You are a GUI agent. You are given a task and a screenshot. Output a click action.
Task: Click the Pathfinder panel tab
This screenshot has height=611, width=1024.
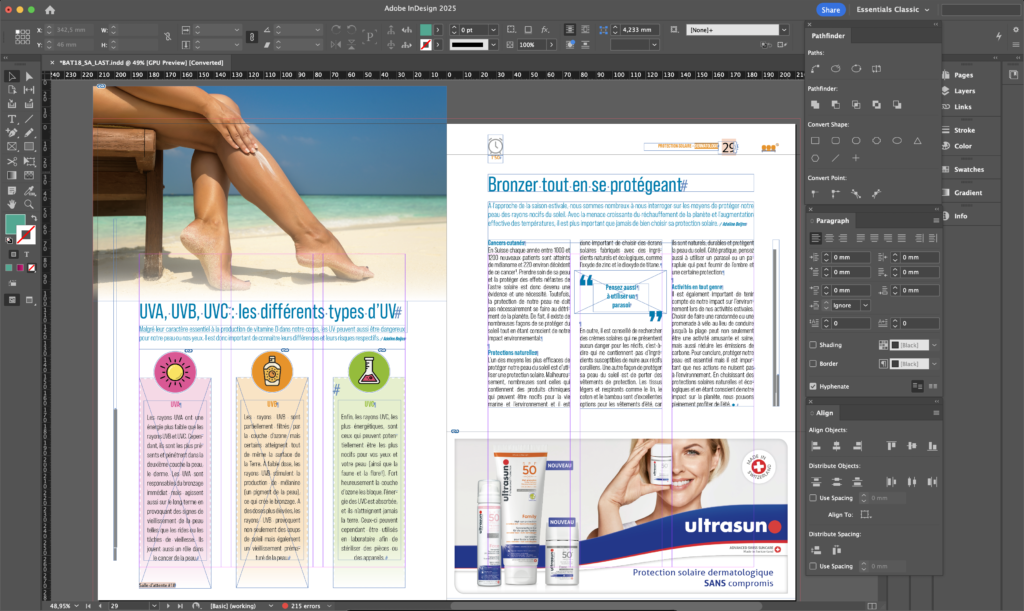[x=828, y=36]
